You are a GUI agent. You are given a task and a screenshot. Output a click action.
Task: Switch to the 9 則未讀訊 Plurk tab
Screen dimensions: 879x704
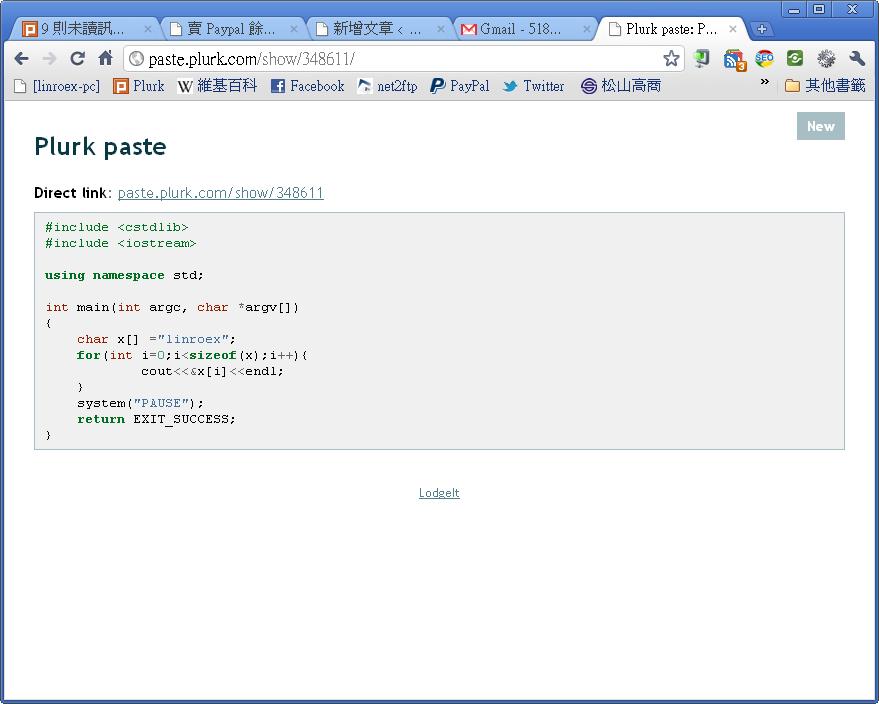(84, 29)
